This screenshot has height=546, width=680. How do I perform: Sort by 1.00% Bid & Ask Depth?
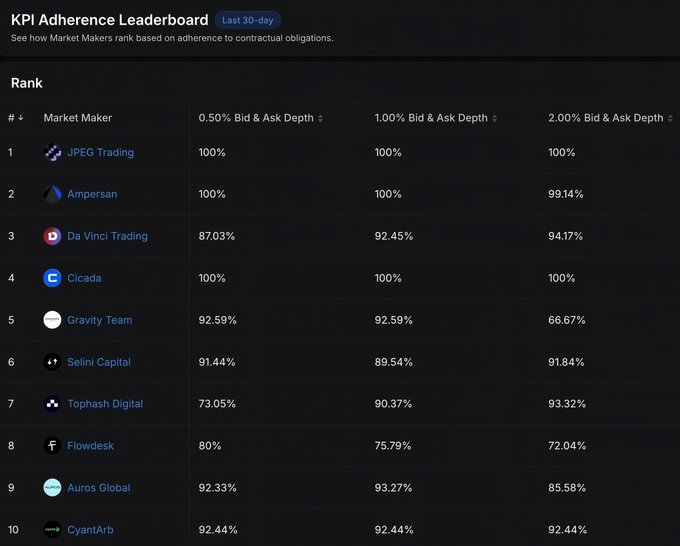[495, 118]
